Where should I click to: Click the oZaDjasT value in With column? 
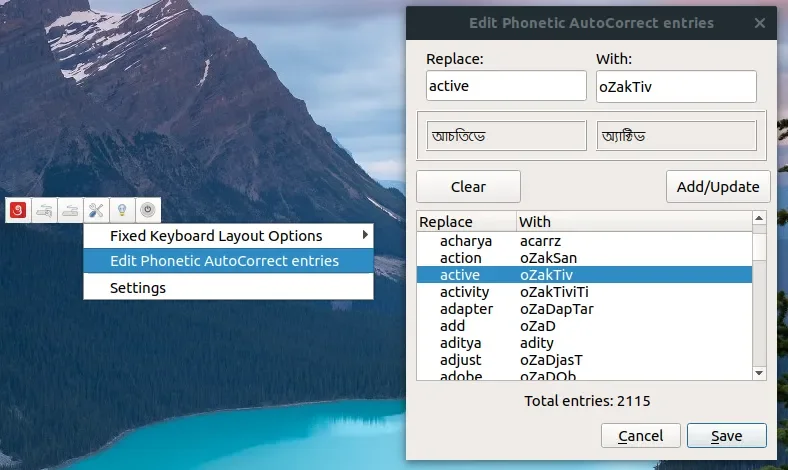click(551, 360)
